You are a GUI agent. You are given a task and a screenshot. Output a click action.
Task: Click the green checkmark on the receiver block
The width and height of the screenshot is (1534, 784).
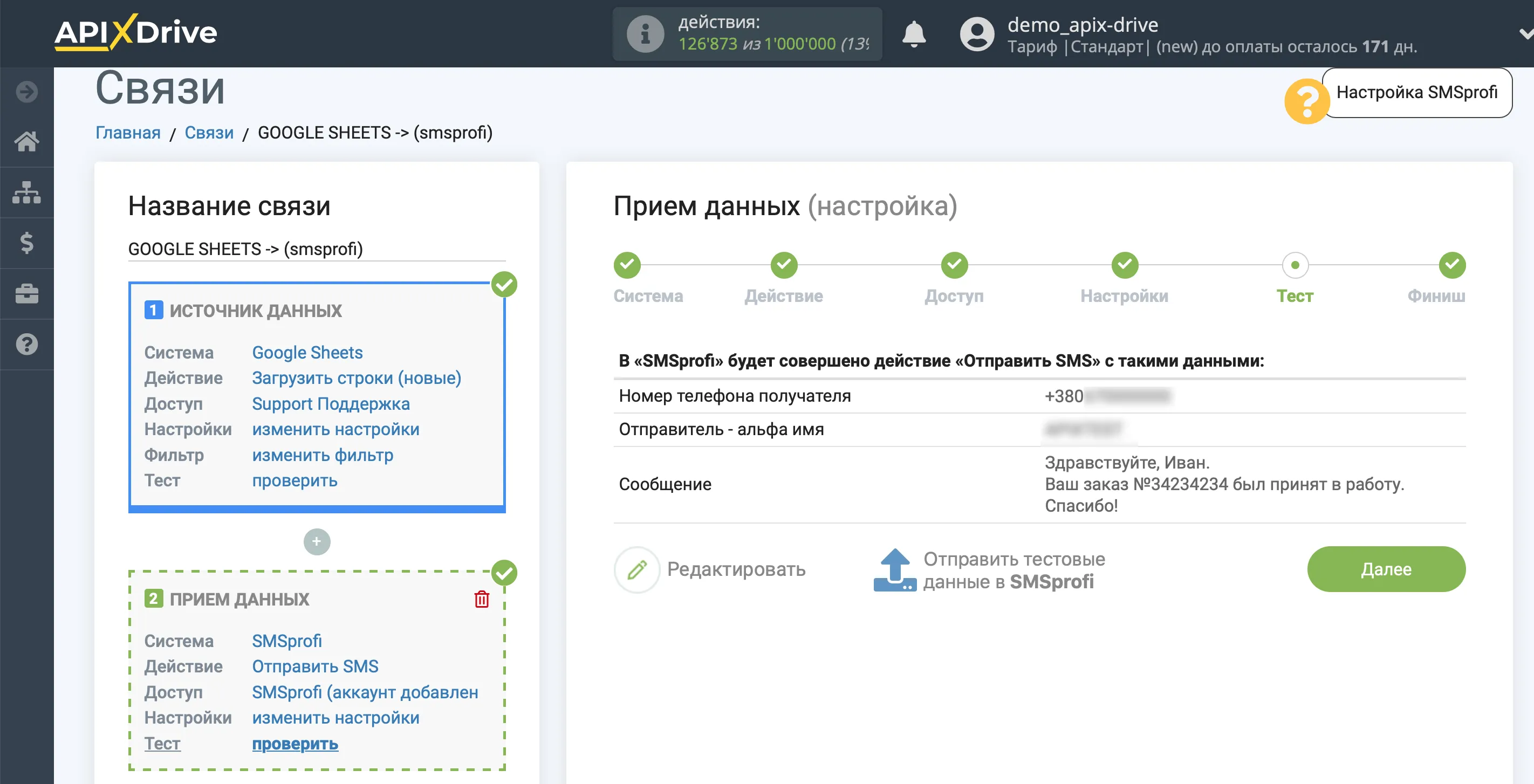504,573
